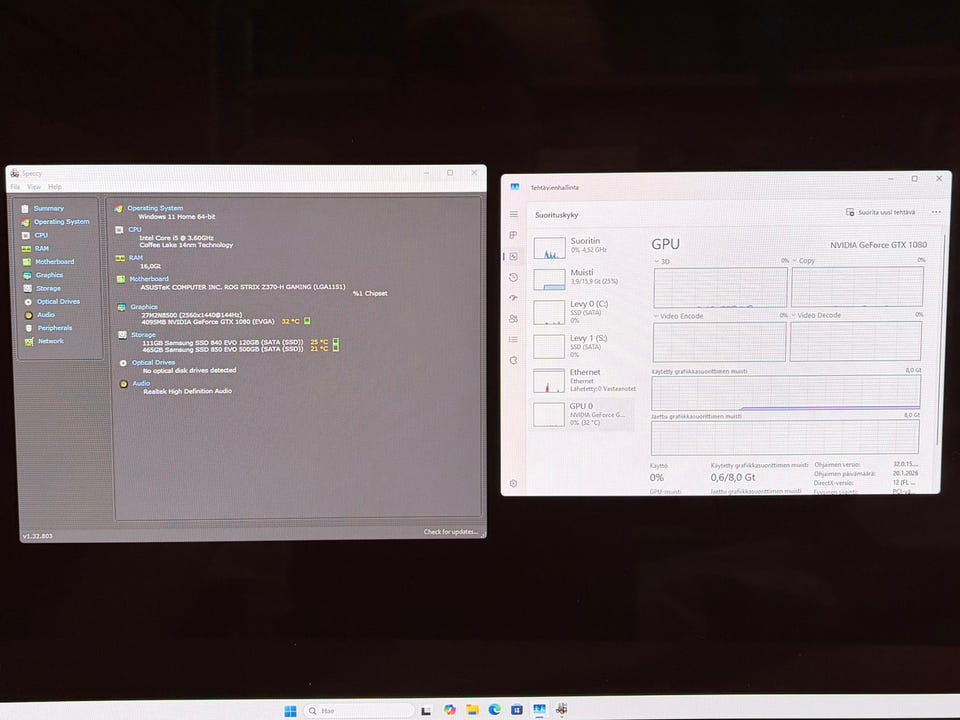
Task: Select Performance page icon in Task Manager
Action: tap(513, 257)
